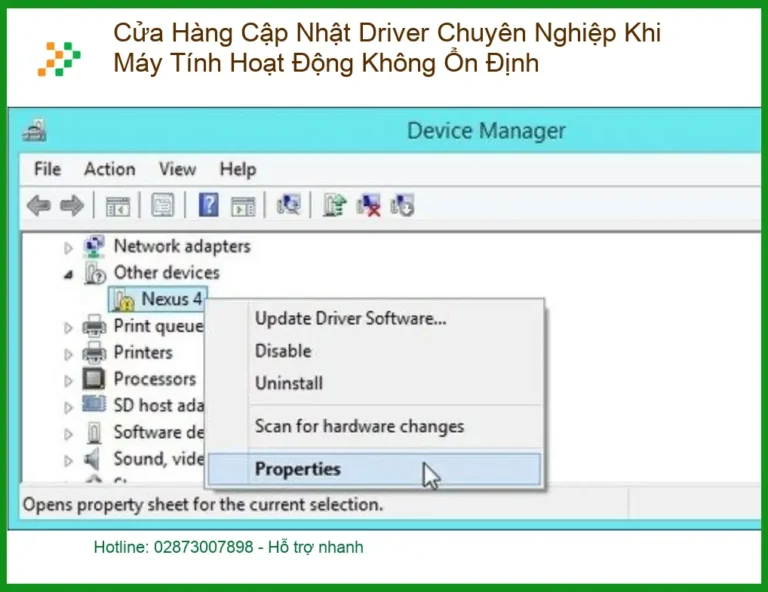The image size is (768, 592).
Task: Click the Processors chip icon
Action: click(94, 379)
